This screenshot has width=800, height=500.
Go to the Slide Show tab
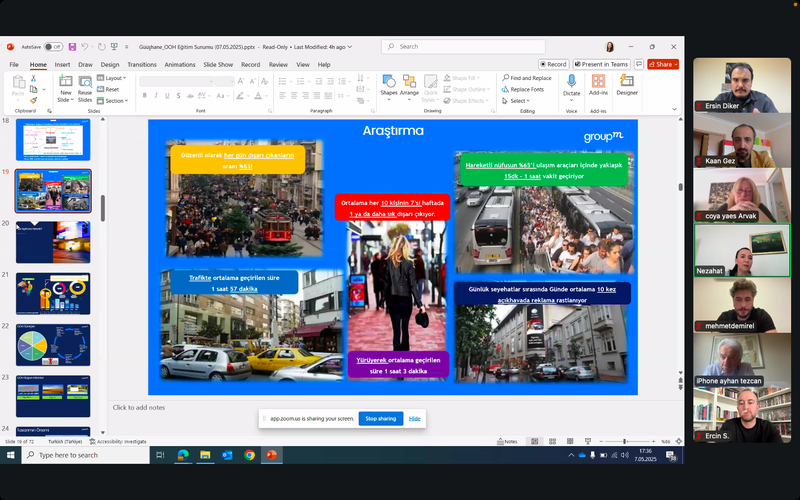pos(218,65)
